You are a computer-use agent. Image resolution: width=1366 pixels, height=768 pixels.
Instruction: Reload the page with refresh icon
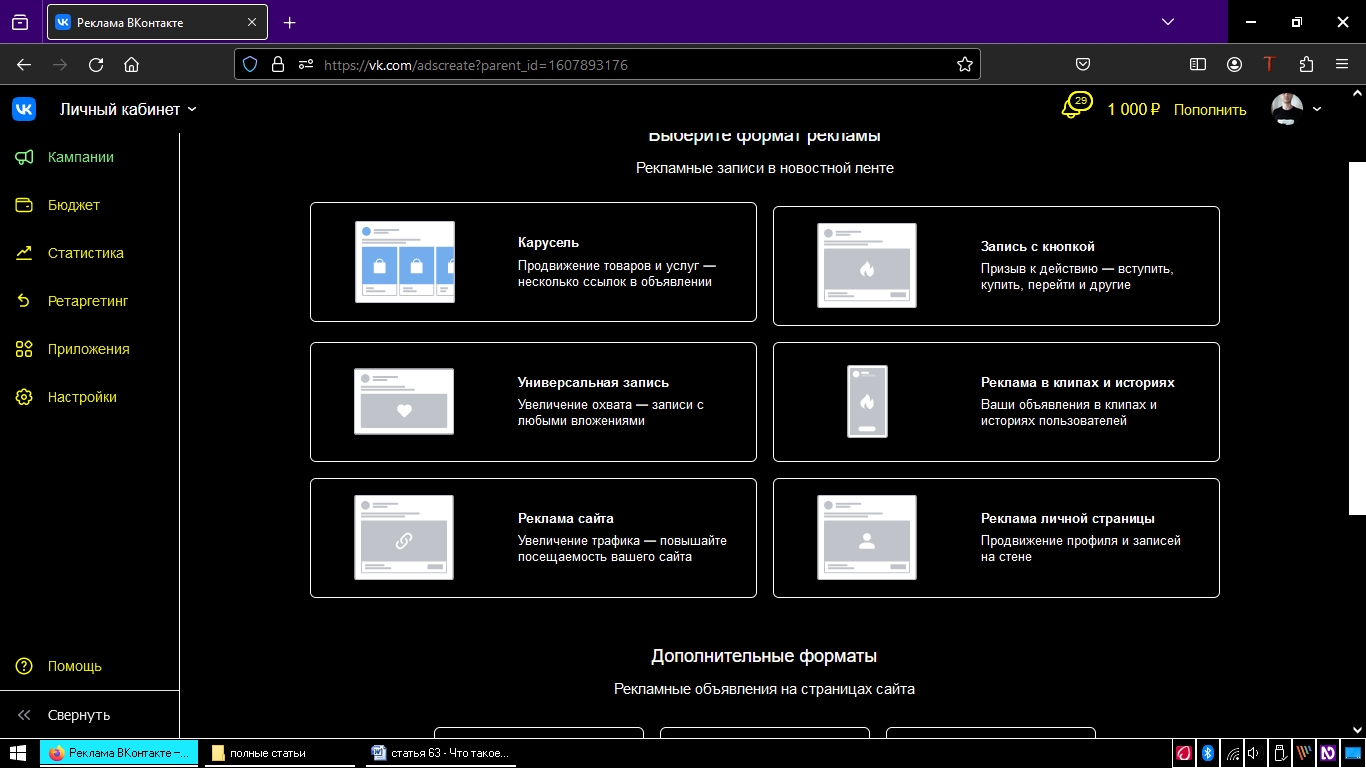[x=96, y=64]
